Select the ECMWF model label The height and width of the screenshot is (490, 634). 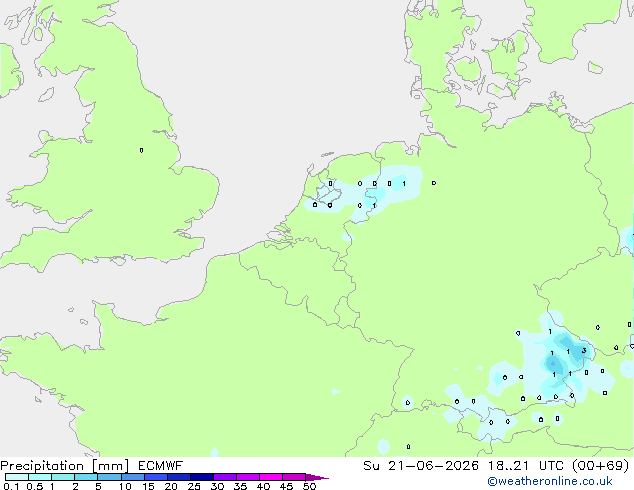click(x=161, y=466)
